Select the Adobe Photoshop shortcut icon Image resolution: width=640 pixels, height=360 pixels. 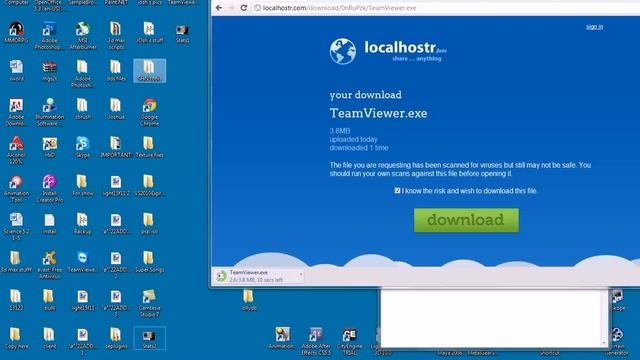pyautogui.click(x=49, y=36)
